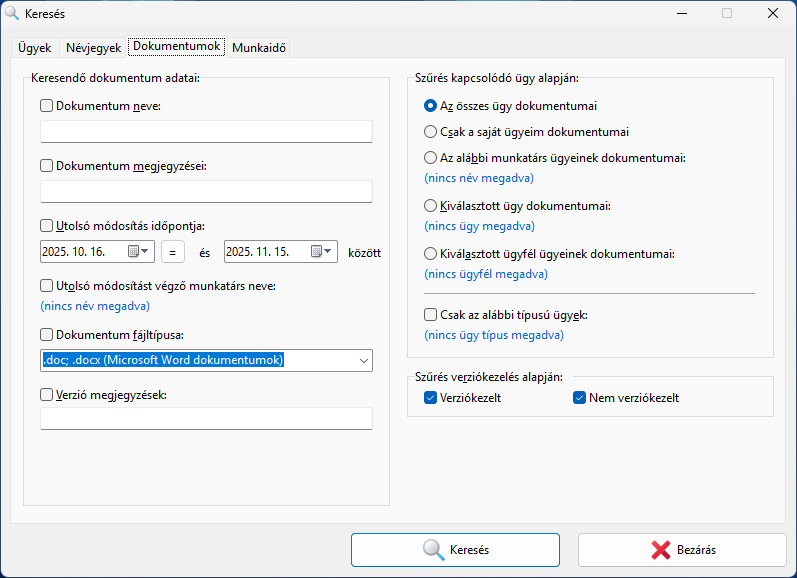This screenshot has height=578, width=797.
Task: Enable Utolsó módosítás időpontja checkbox
Action: coord(47,226)
